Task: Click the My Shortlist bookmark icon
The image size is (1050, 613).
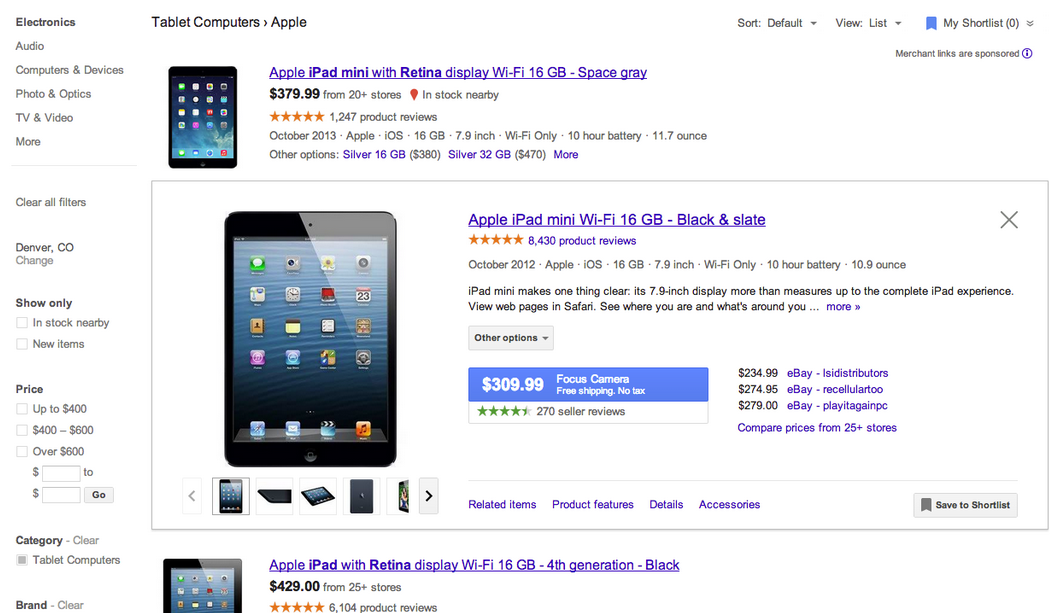Action: point(931,23)
